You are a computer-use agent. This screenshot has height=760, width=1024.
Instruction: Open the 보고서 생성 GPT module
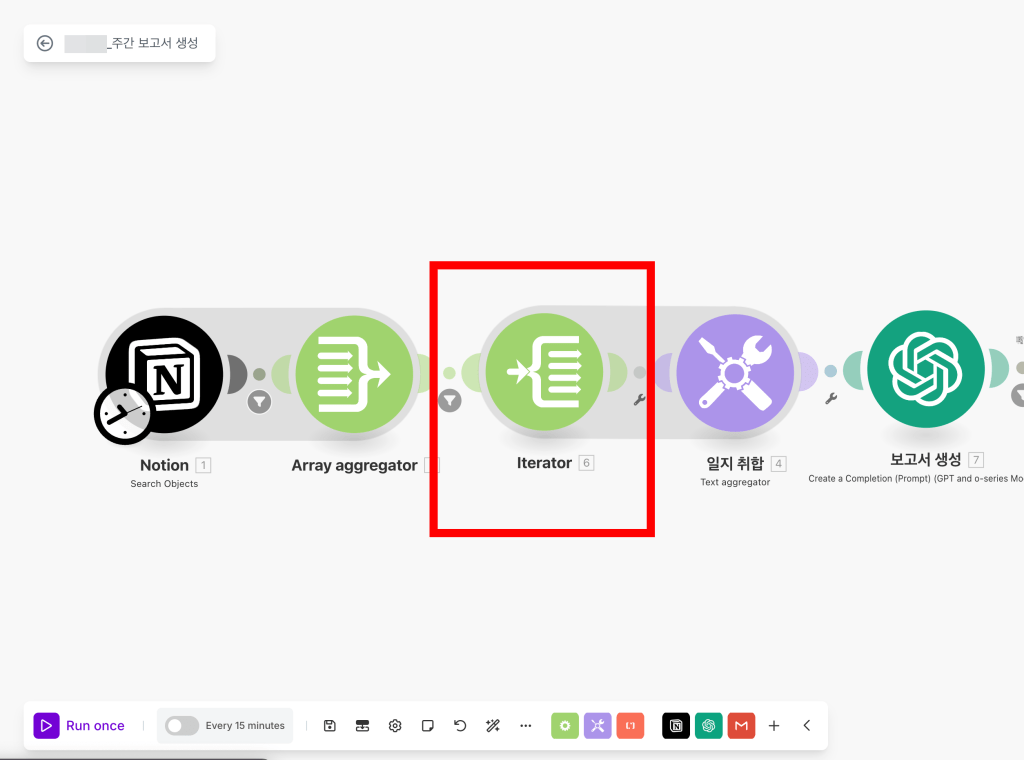(925, 368)
